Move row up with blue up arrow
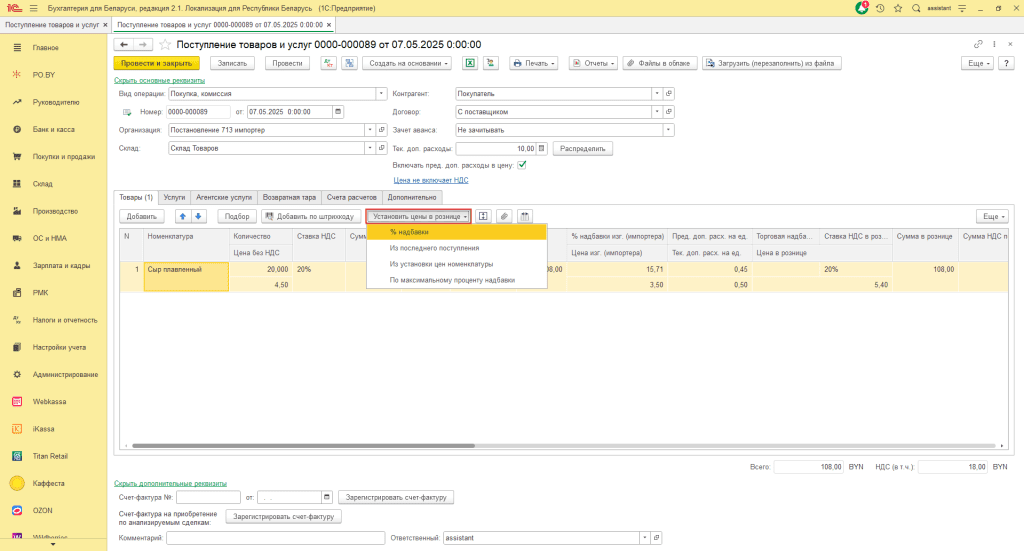The image size is (1024, 551). pos(182,216)
